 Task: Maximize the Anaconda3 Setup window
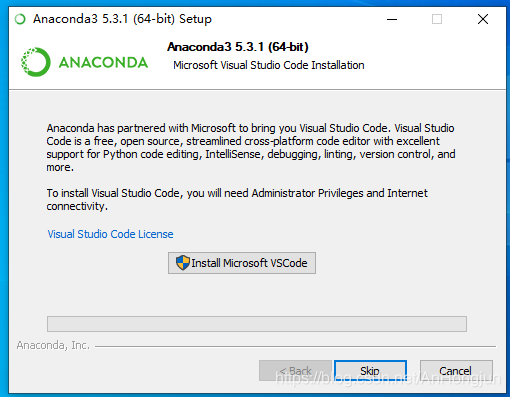pyautogui.click(x=437, y=19)
